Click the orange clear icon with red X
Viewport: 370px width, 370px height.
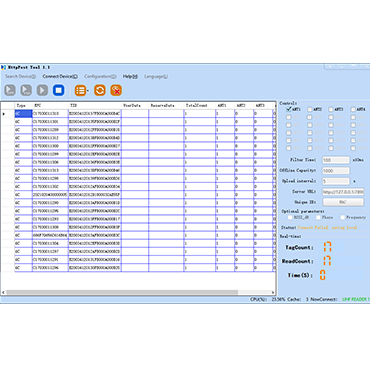[x=116, y=90]
